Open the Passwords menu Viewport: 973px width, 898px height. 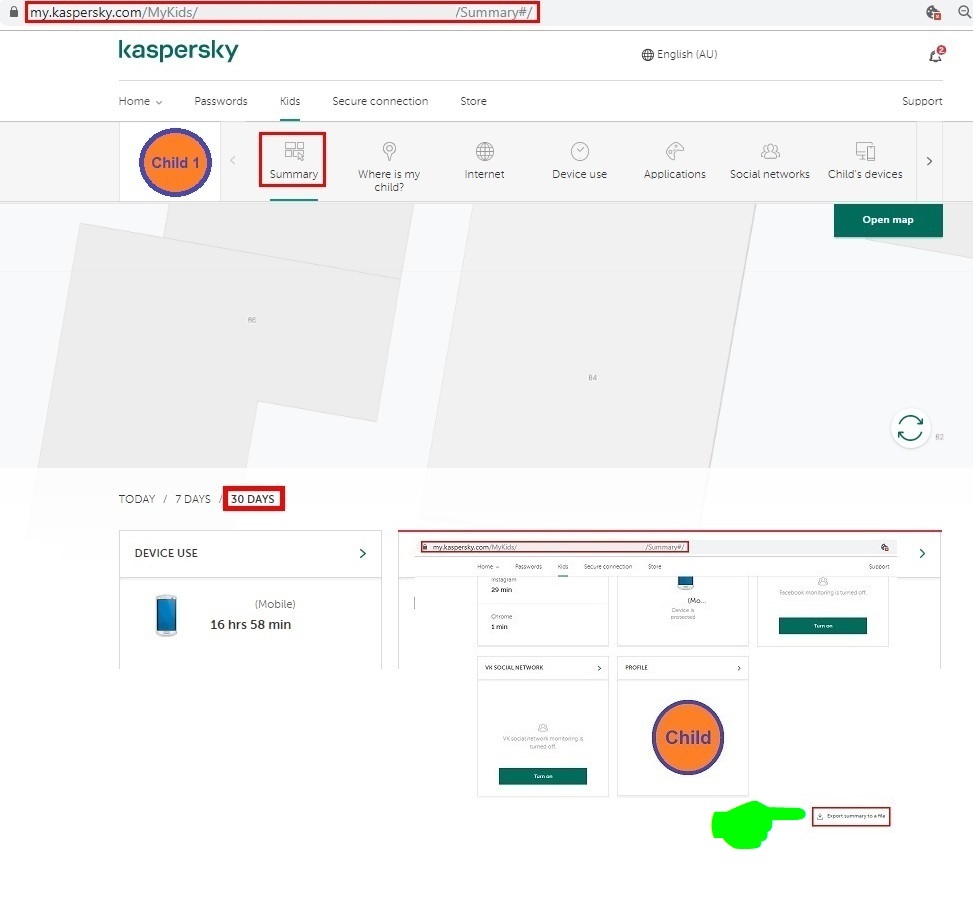pos(221,101)
